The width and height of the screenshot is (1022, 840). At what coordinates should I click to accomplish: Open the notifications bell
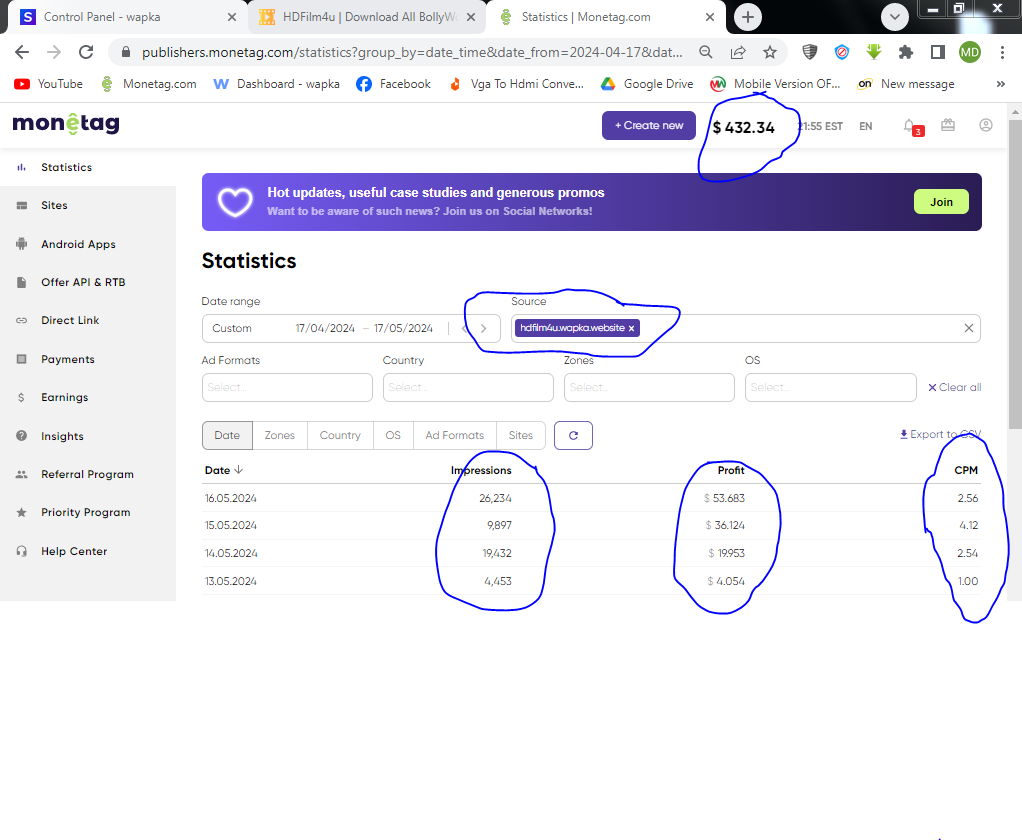click(911, 126)
